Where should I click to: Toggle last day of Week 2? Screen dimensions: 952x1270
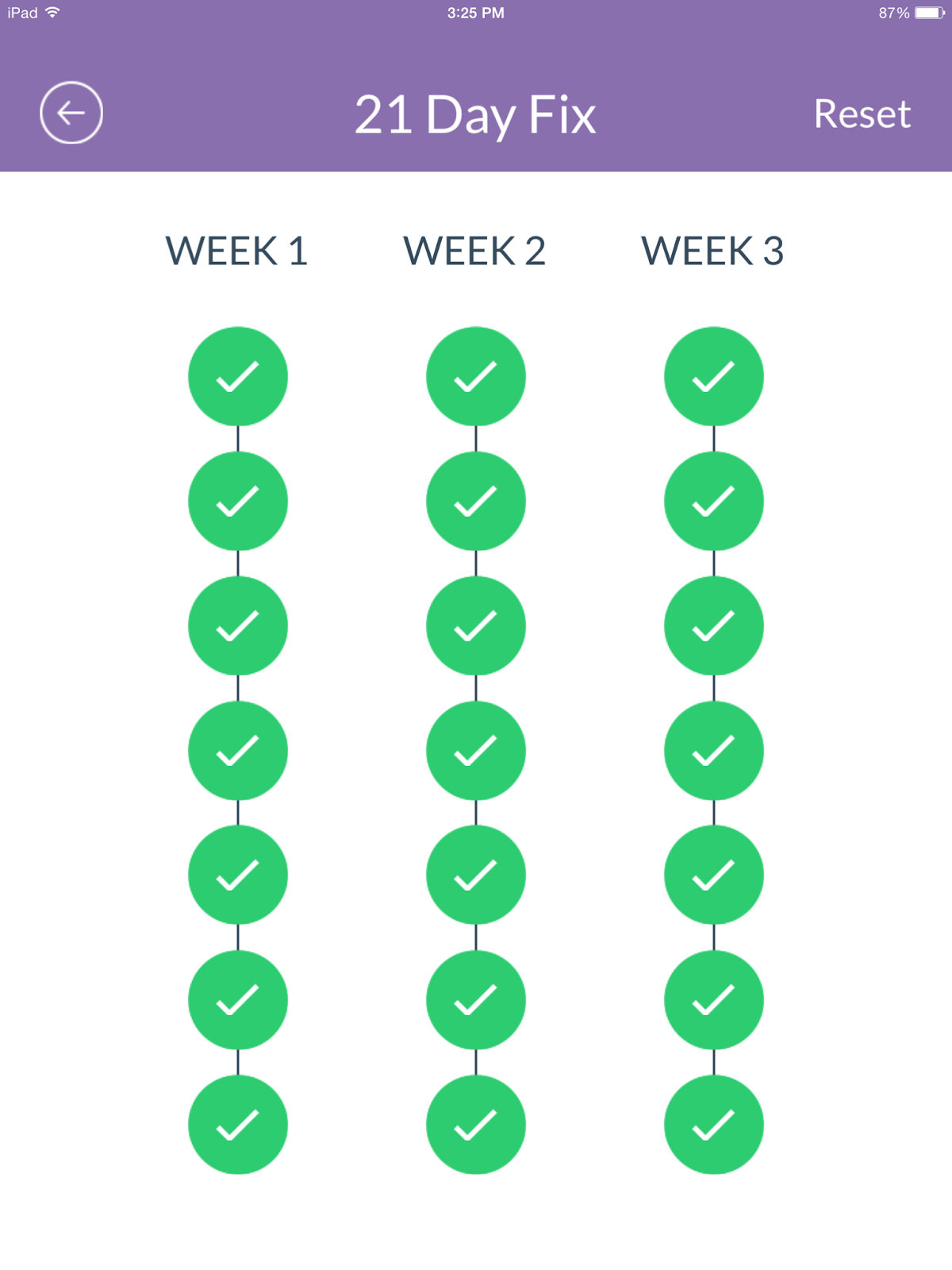476,1125
